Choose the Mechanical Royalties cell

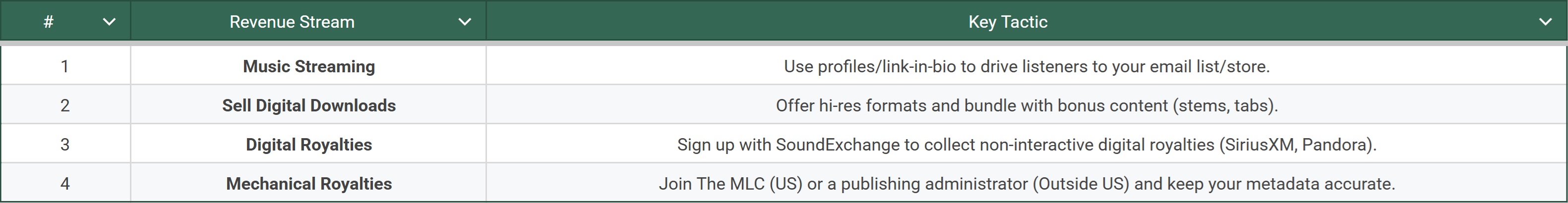[308, 184]
